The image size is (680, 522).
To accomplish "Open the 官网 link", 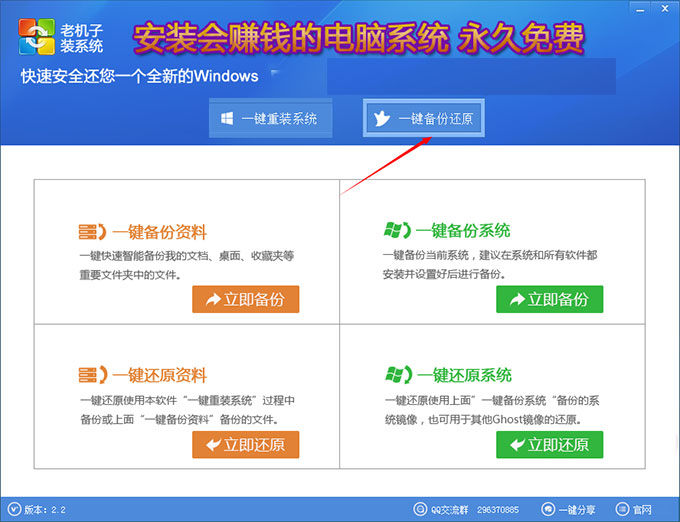I will pyautogui.click(x=642, y=509).
